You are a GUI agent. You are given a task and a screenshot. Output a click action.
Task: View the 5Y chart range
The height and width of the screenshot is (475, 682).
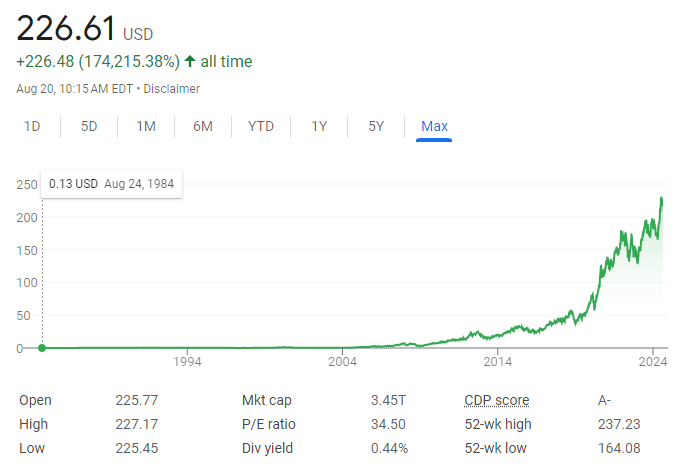(376, 126)
